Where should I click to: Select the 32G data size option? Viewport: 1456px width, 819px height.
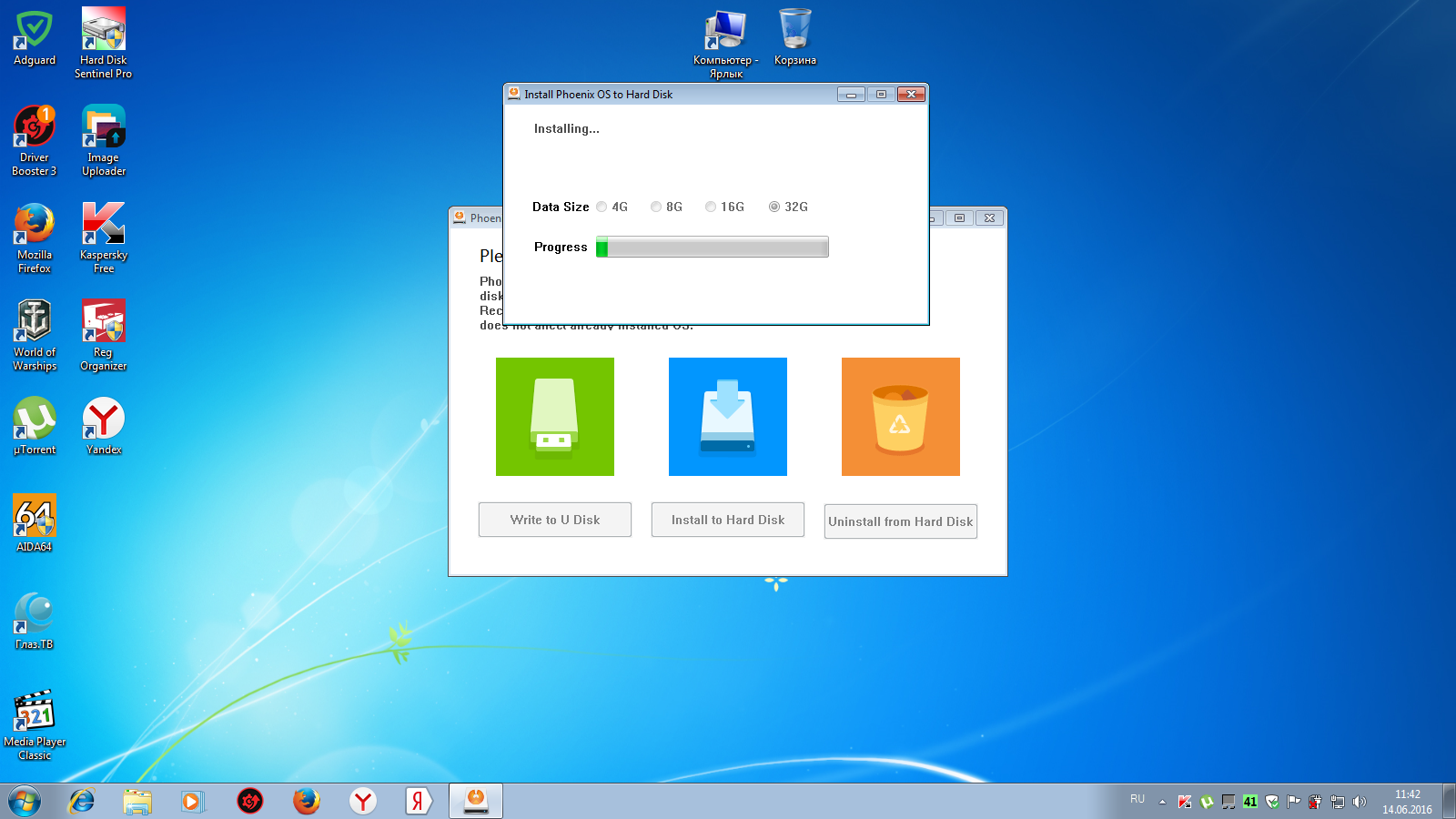pyautogui.click(x=774, y=207)
